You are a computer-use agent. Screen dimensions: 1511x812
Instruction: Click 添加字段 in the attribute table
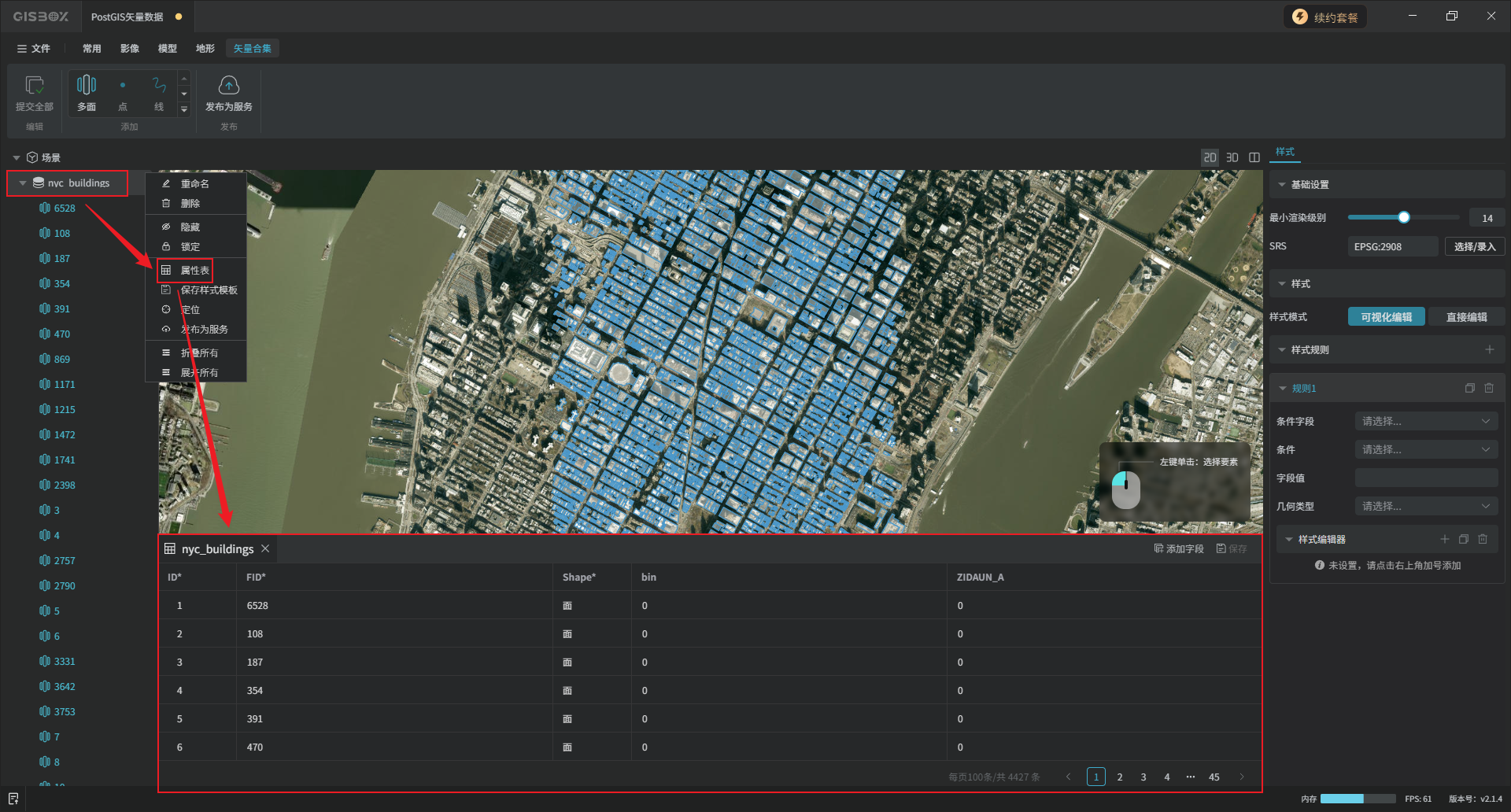pos(1179,549)
